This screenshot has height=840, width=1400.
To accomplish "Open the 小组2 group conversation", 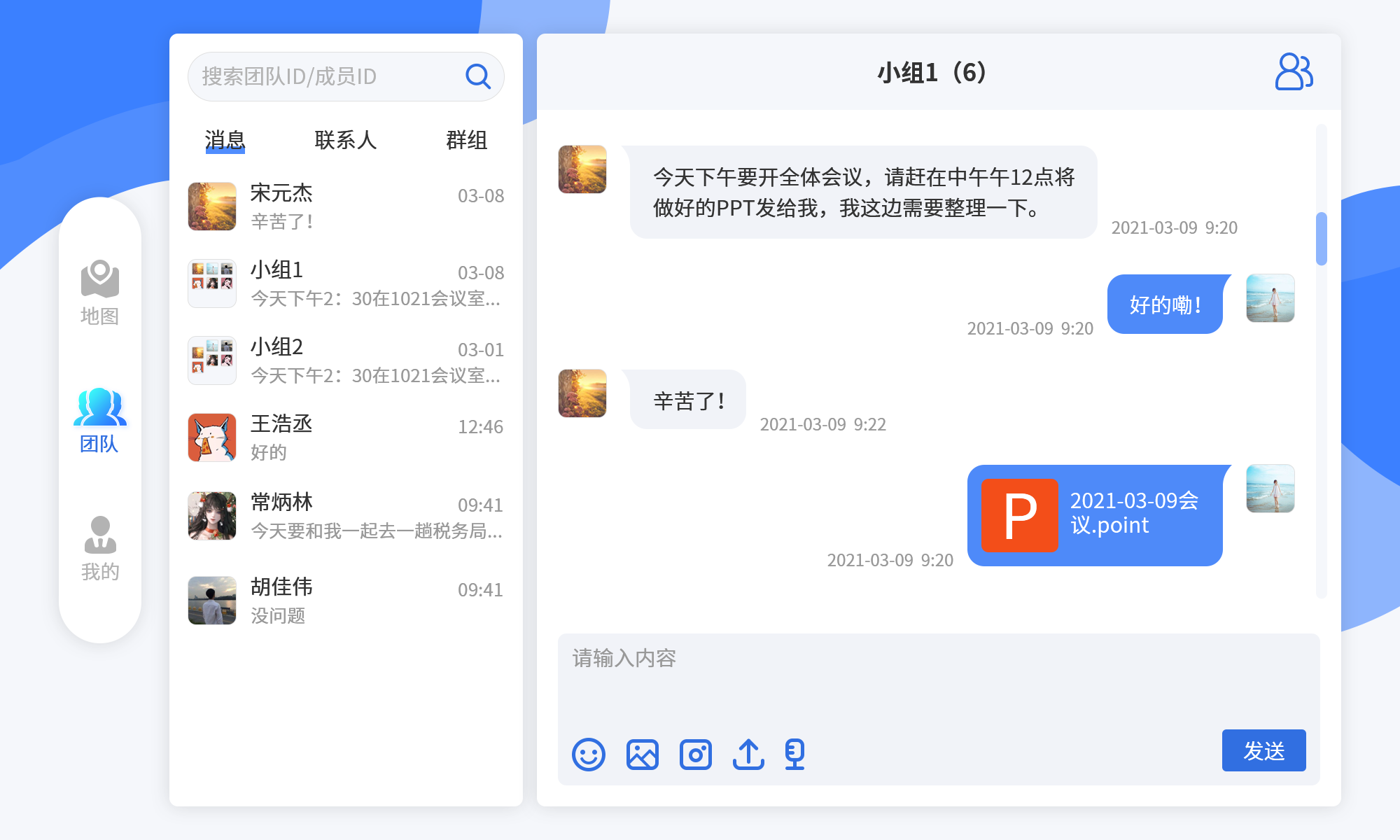I will point(346,360).
